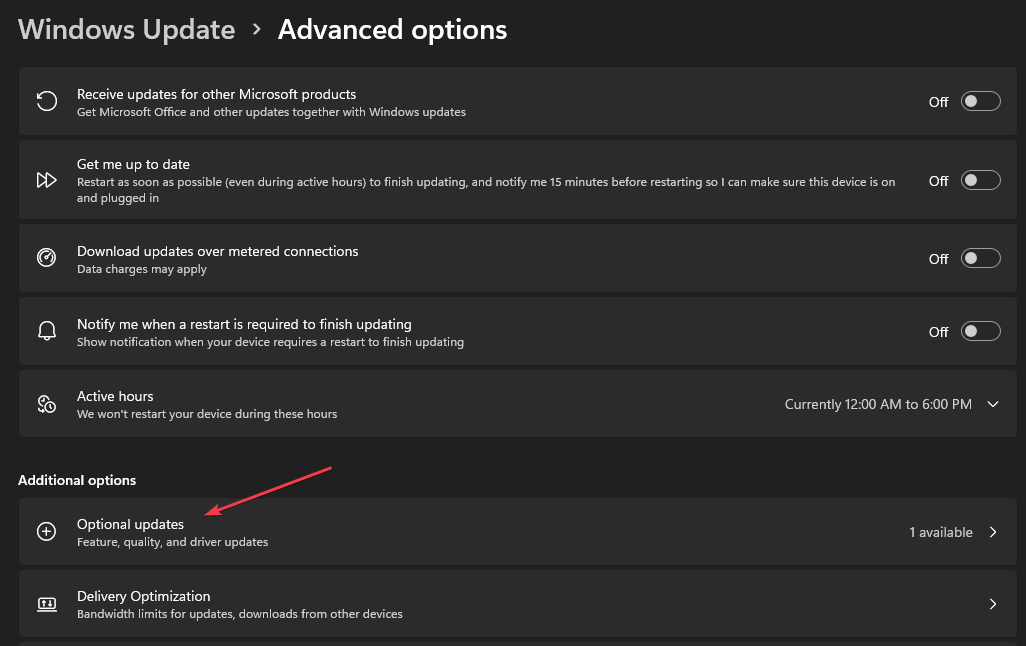This screenshot has height=646, width=1026.
Task: Click the Delivery Optimization bandwidth icon
Action: tap(46, 603)
